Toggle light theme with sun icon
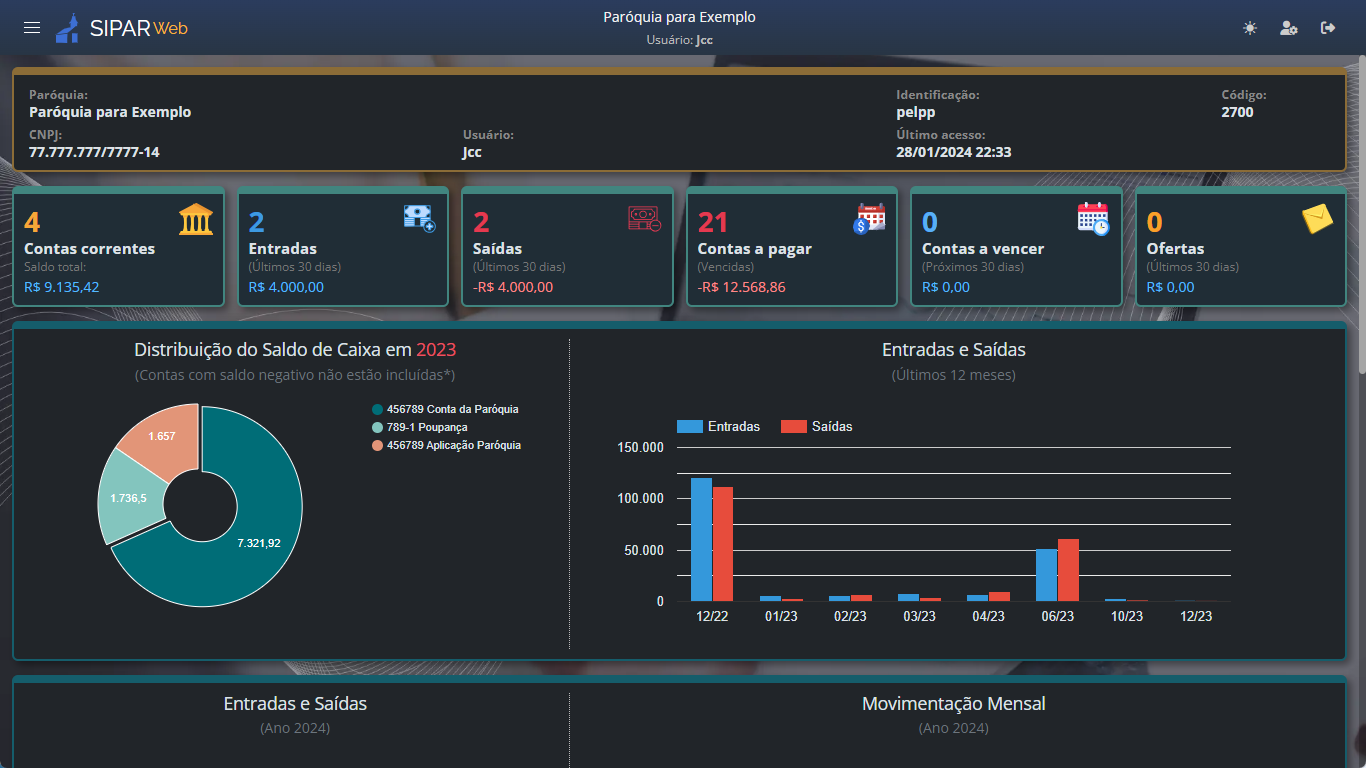 (x=1250, y=28)
